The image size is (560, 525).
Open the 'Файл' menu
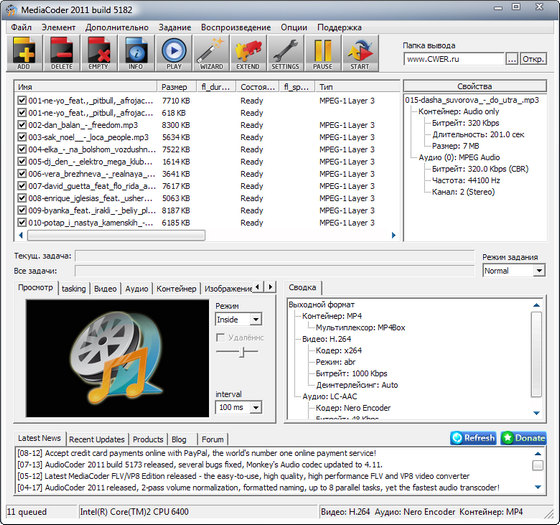tap(21, 28)
